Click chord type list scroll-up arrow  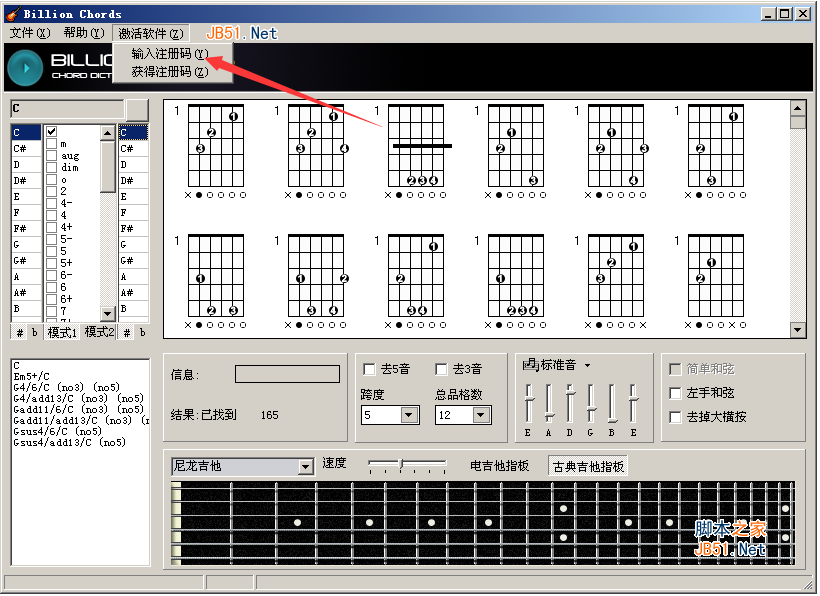[x=107, y=133]
